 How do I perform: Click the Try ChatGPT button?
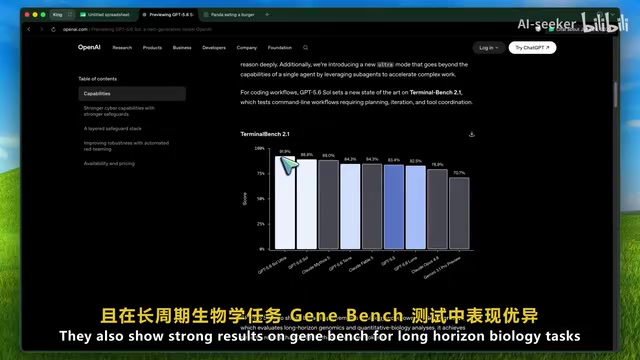(532, 48)
